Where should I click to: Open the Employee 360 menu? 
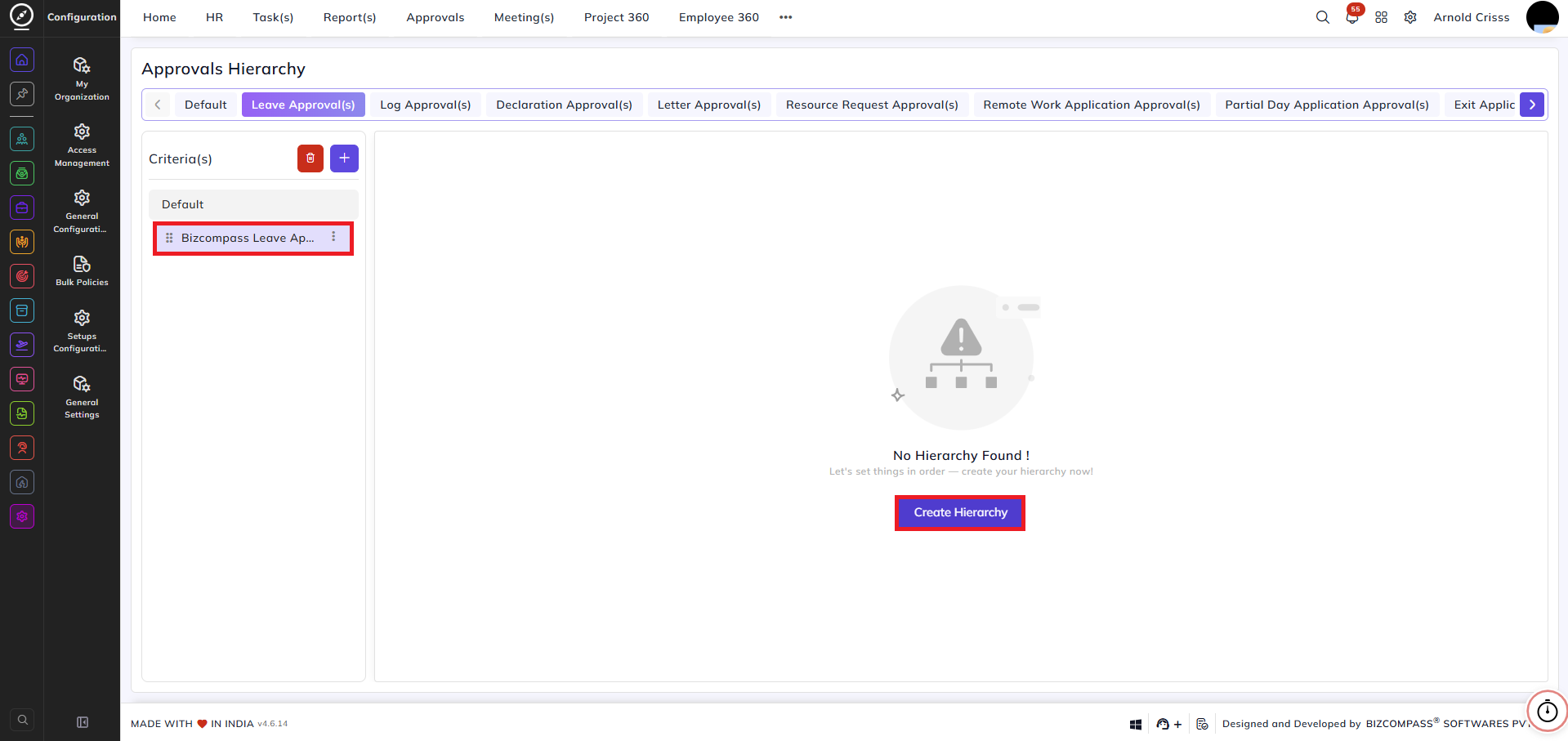pos(719,17)
